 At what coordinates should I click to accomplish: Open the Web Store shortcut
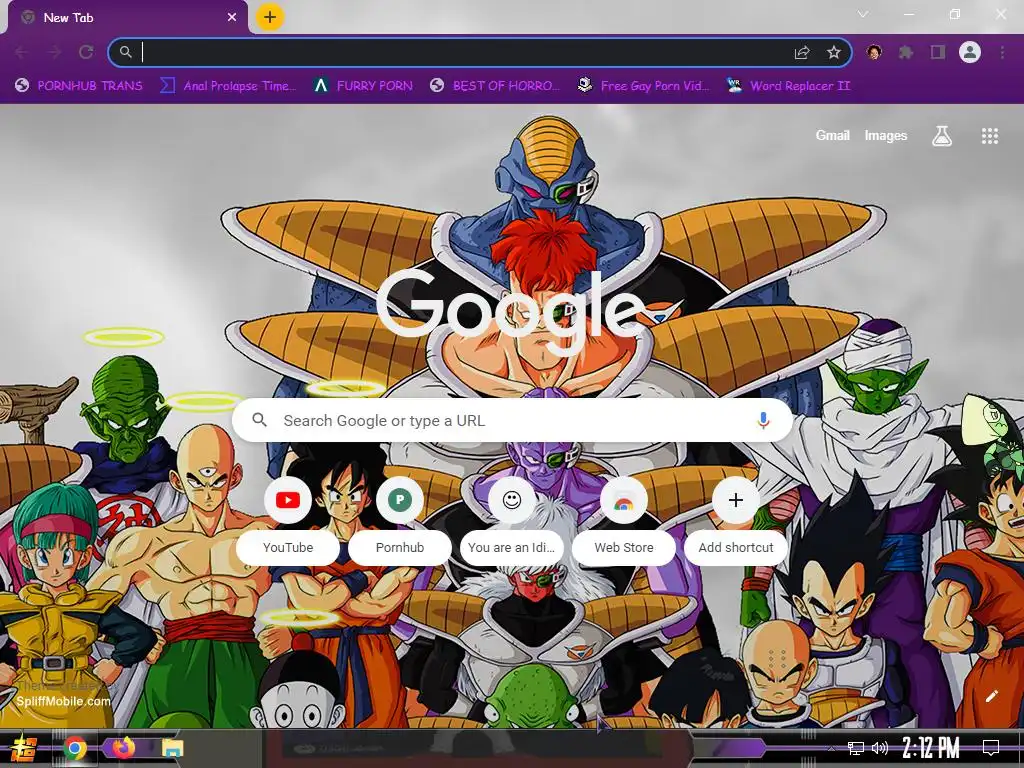click(x=624, y=519)
